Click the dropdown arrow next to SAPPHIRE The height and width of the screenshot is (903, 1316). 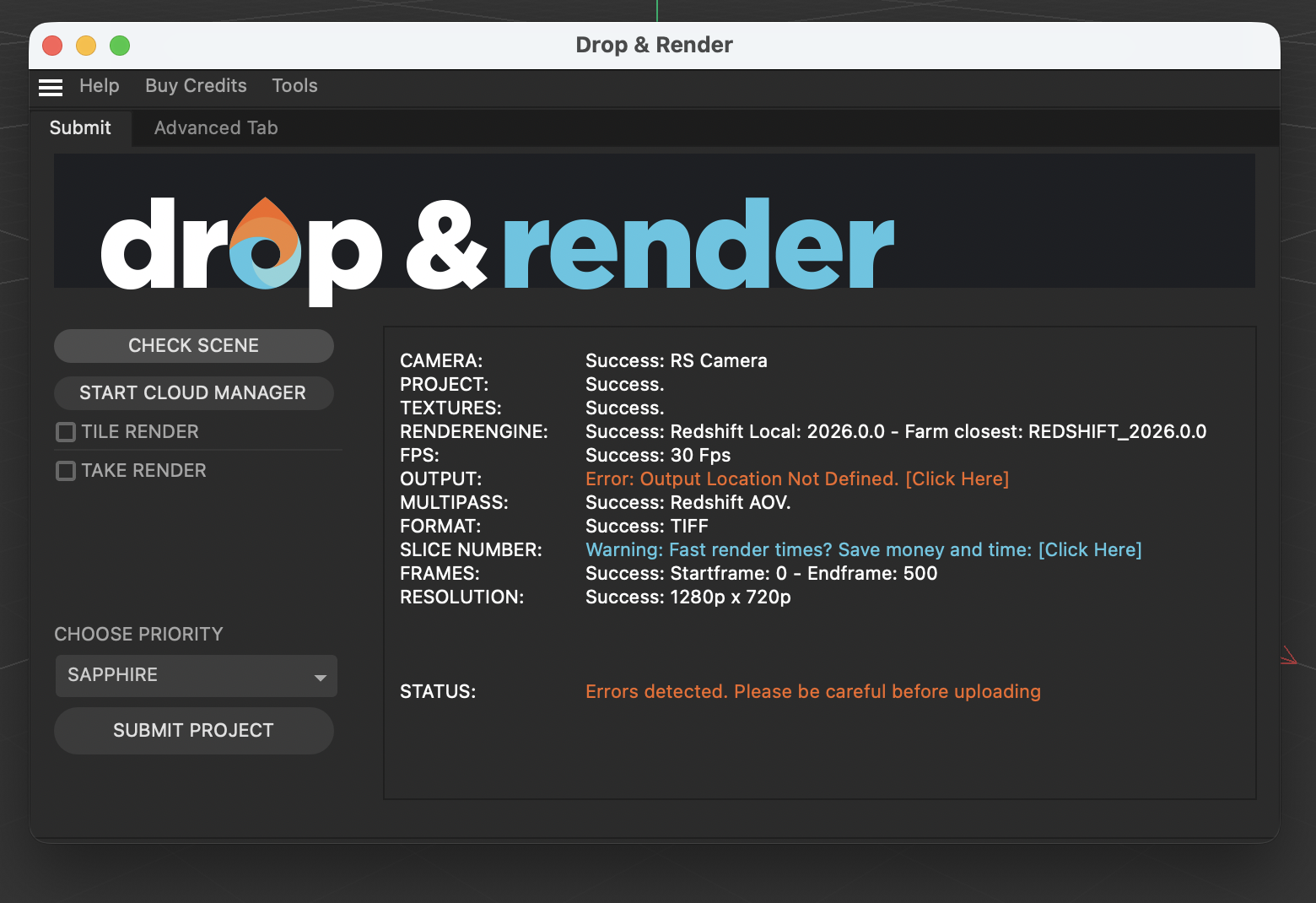point(320,677)
